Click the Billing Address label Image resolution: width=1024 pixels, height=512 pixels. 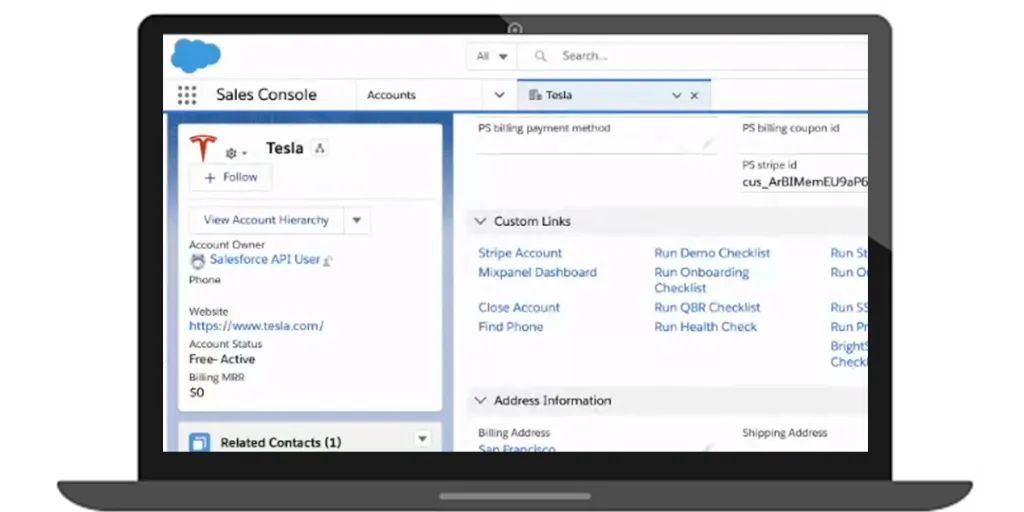[514, 433]
